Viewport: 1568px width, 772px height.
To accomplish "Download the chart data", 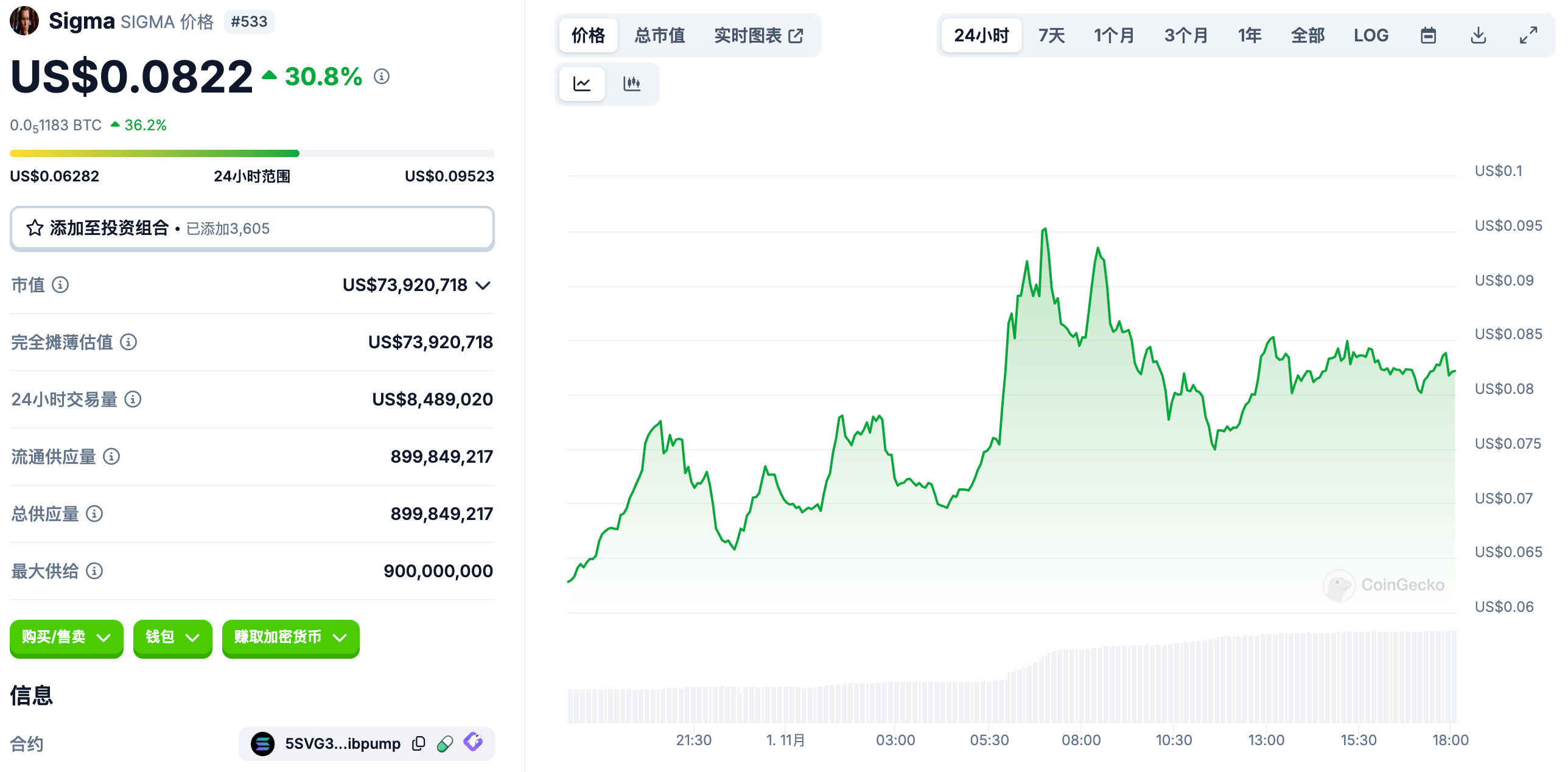I will coord(1478,35).
